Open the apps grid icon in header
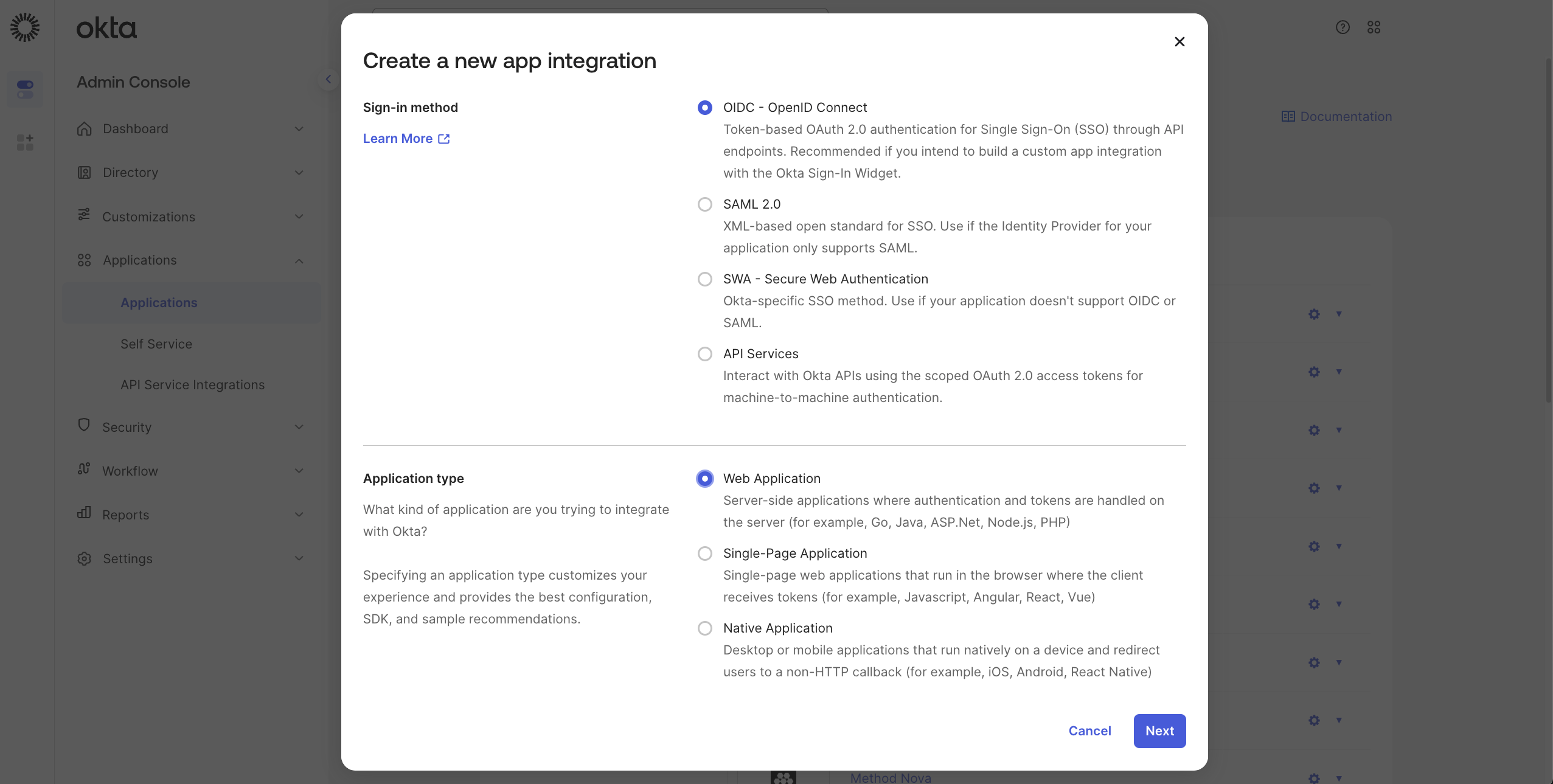 coord(1374,27)
